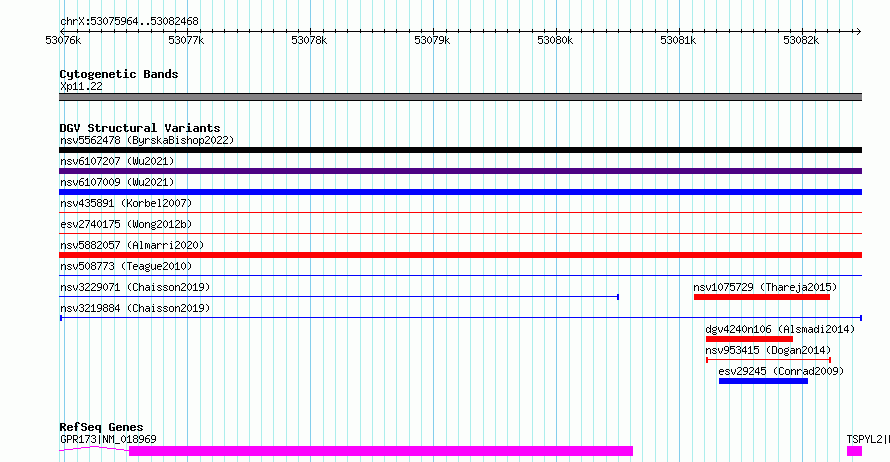Screen dimensions: 890x462
Task: Select the blue esv29245 variant bar
Action: 763,381
